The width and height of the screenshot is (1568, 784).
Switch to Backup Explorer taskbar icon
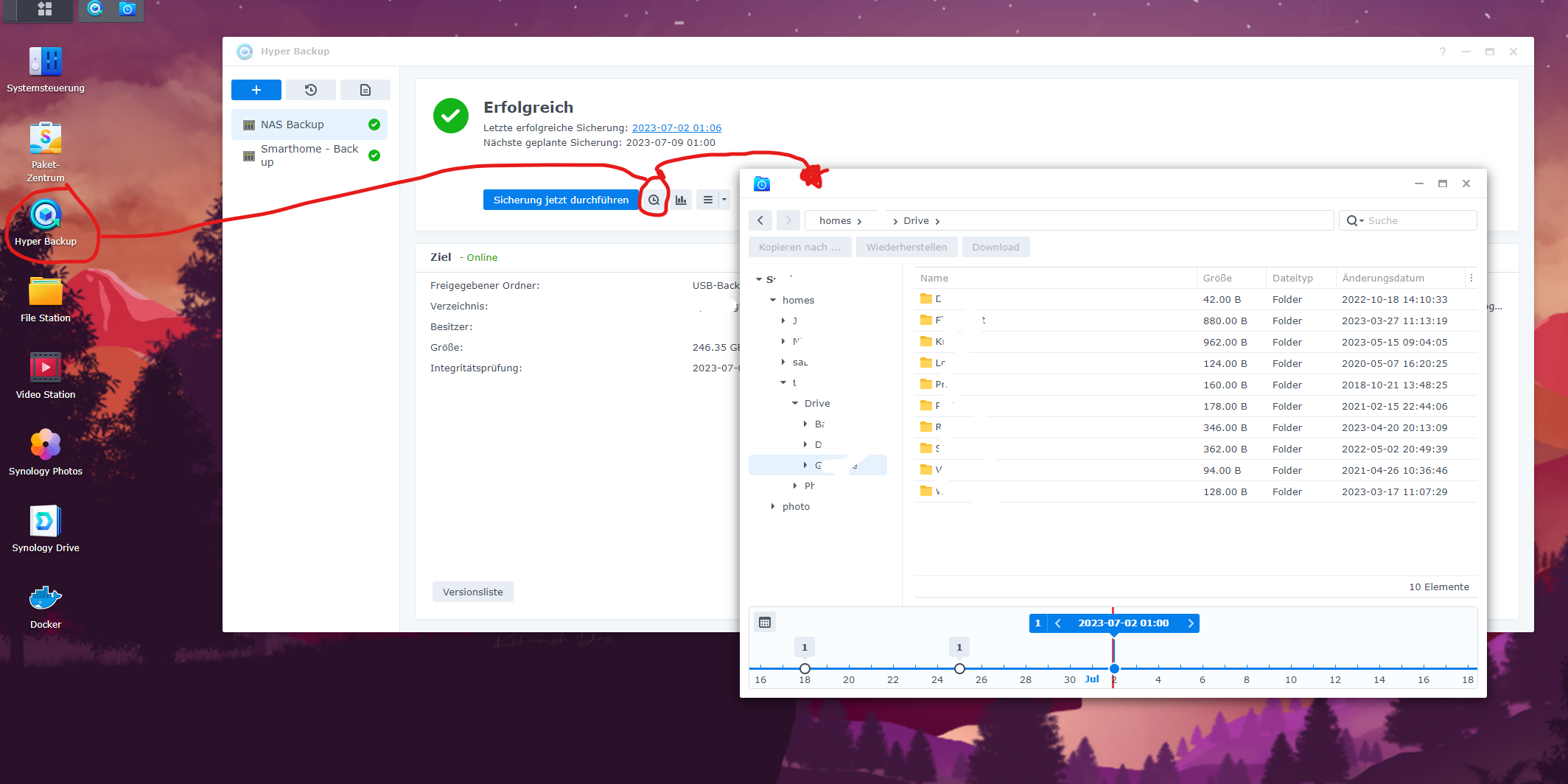click(x=127, y=9)
